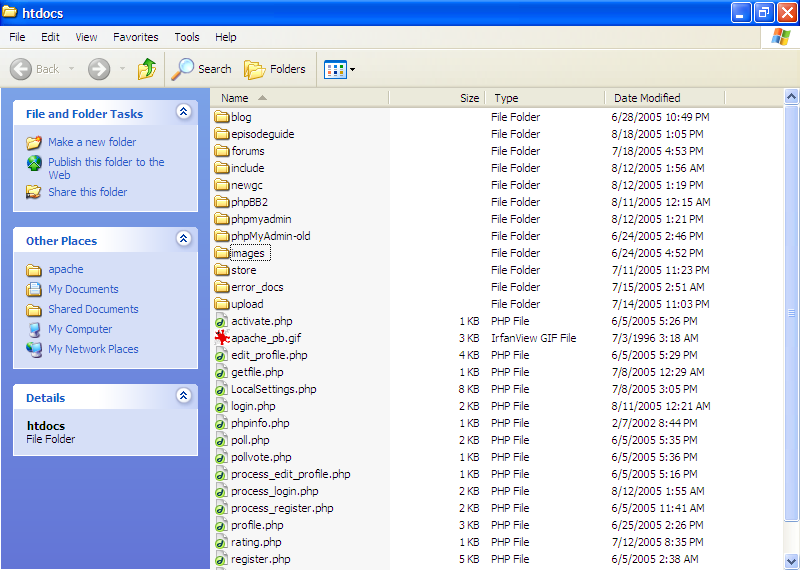Click My Computer icon in Other Places
Screen dimensions: 800x570
click(x=34, y=329)
